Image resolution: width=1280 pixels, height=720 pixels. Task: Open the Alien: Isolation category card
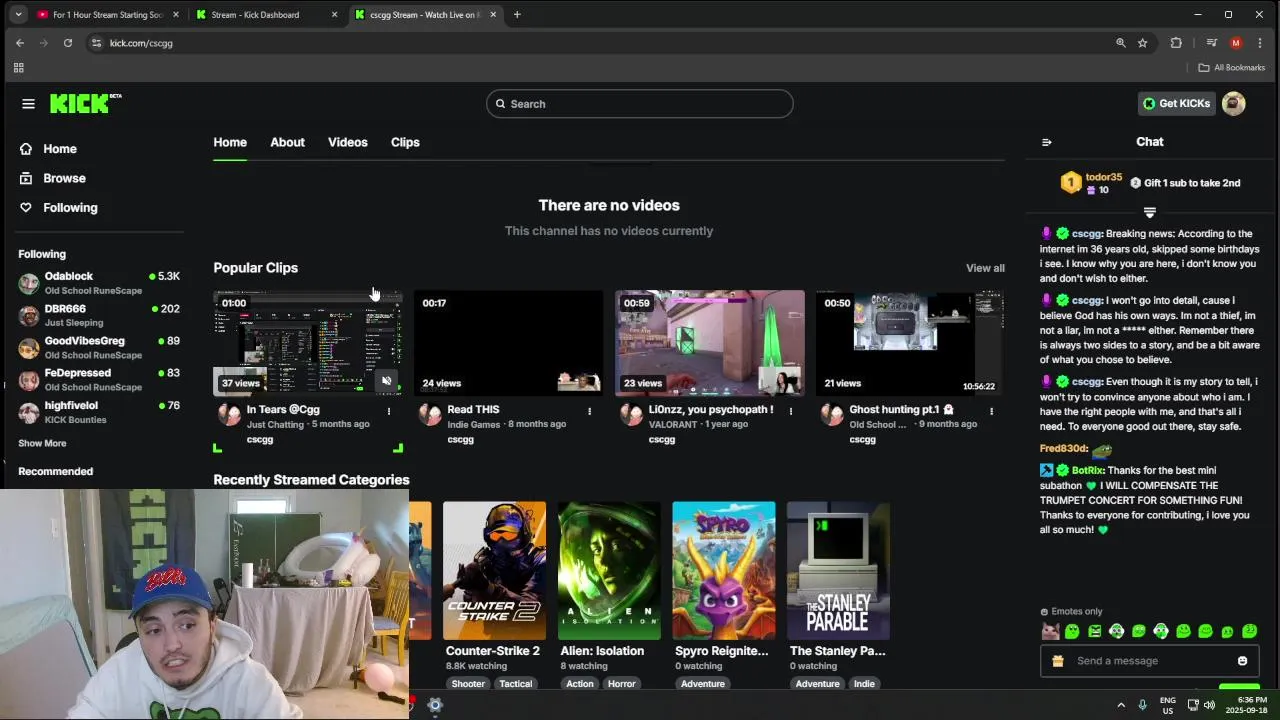click(x=609, y=571)
